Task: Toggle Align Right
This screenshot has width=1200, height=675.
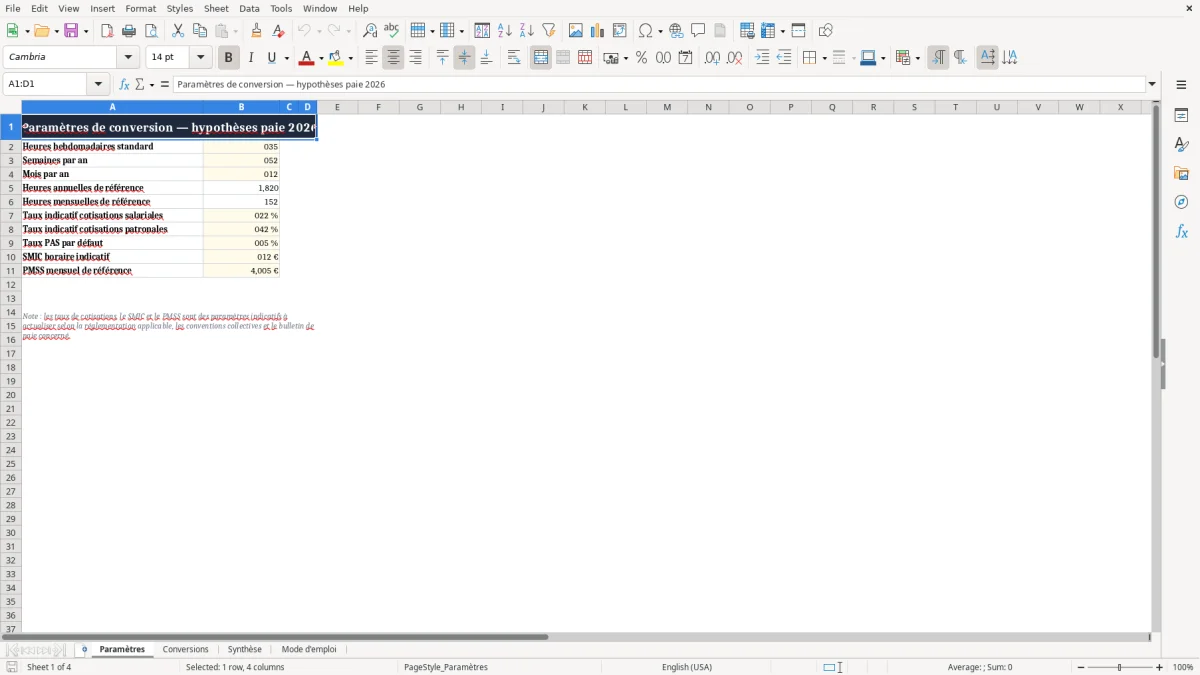Action: (415, 58)
